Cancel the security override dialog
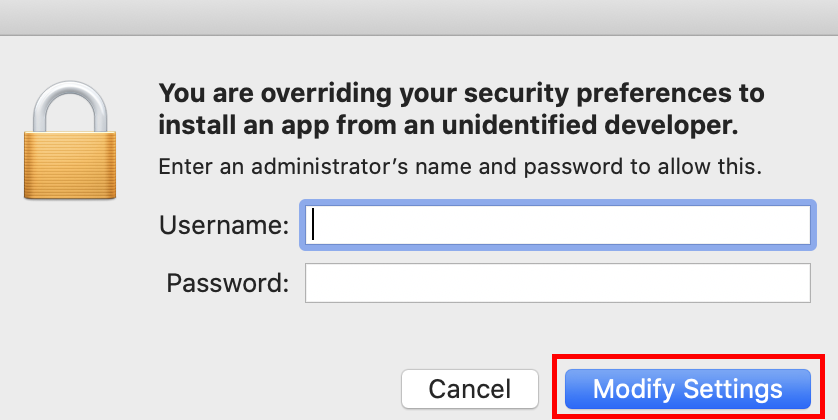The width and height of the screenshot is (838, 420). (x=470, y=388)
